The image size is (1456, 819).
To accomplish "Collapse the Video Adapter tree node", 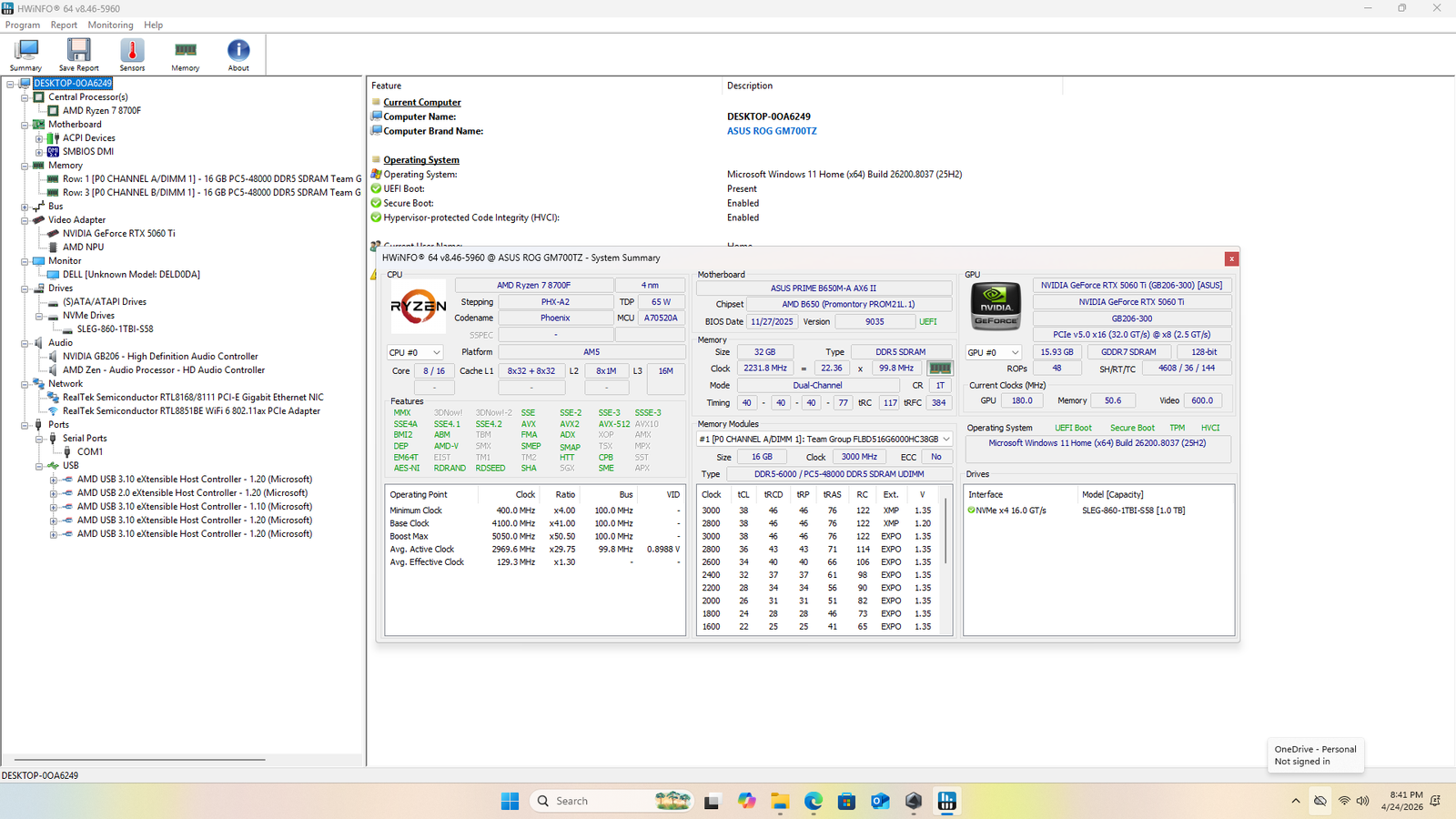I will tap(25, 220).
